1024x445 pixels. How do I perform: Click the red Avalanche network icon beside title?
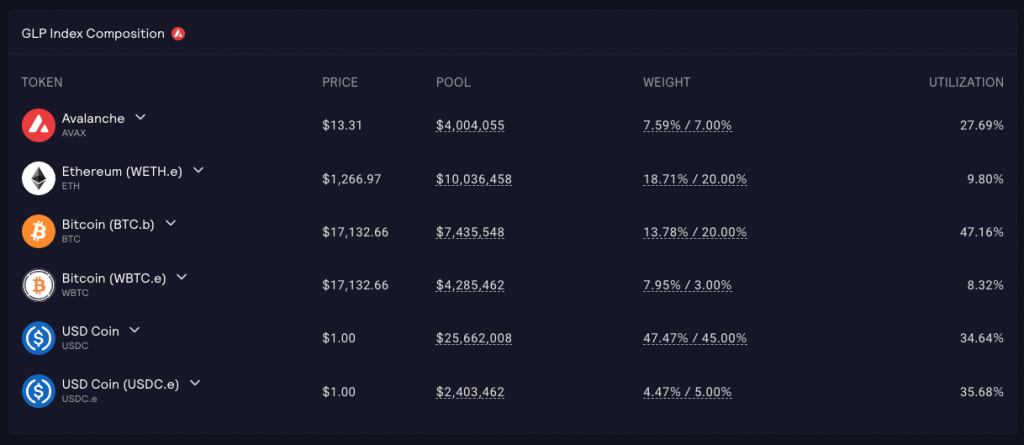pos(178,33)
